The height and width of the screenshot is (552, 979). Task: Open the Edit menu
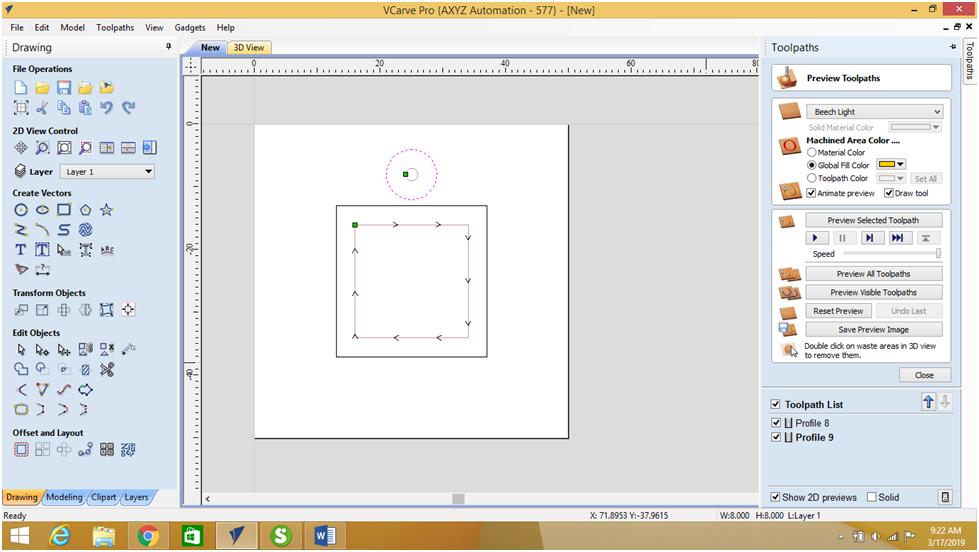tap(42, 27)
